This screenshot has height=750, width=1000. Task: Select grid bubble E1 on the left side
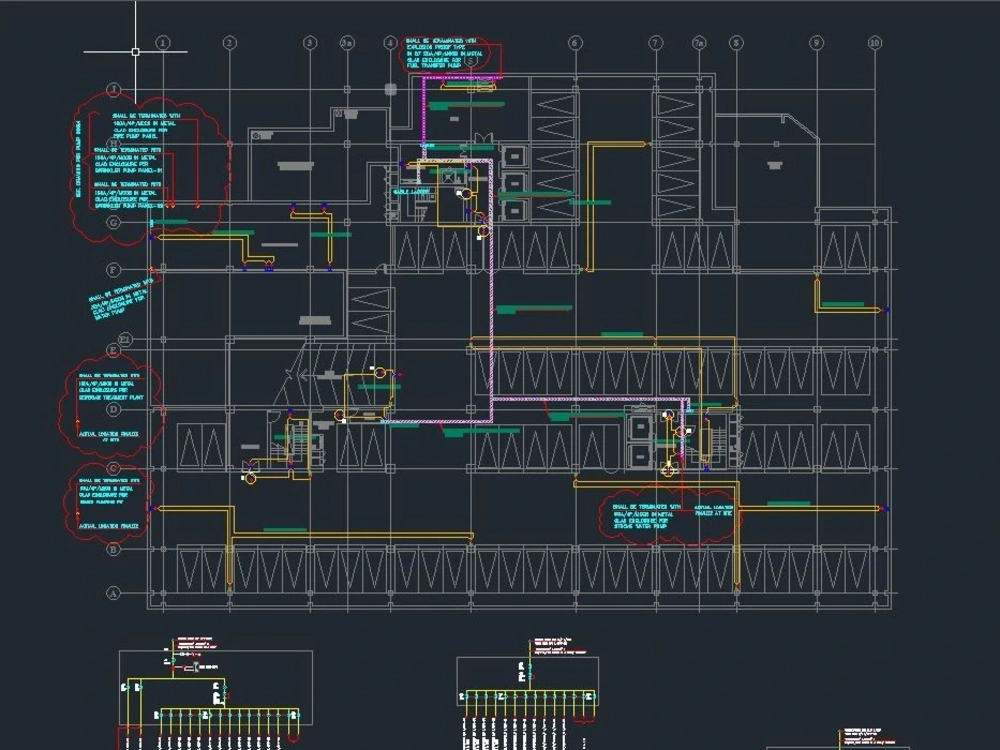pos(125,339)
